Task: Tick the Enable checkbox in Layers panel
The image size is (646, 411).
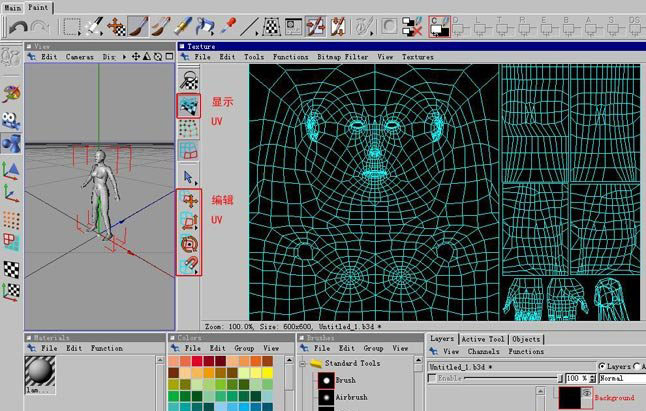Action: [x=432, y=378]
